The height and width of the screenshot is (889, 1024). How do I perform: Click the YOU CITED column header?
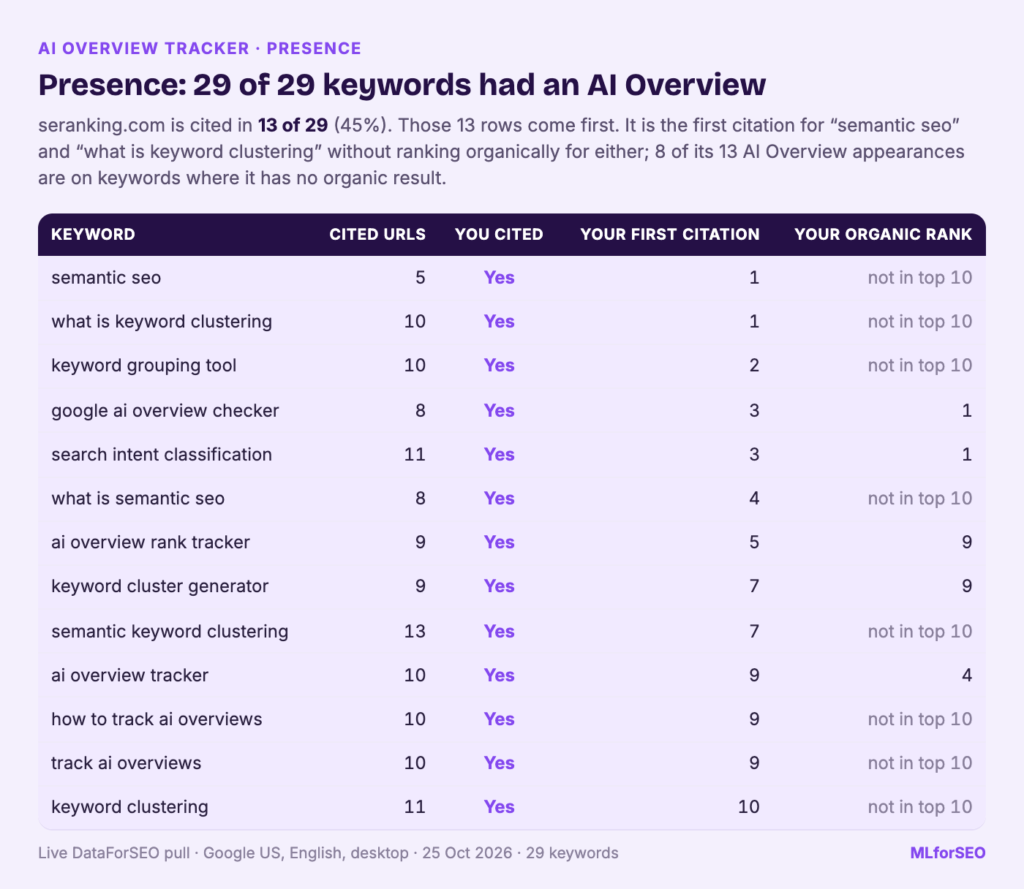click(x=499, y=234)
